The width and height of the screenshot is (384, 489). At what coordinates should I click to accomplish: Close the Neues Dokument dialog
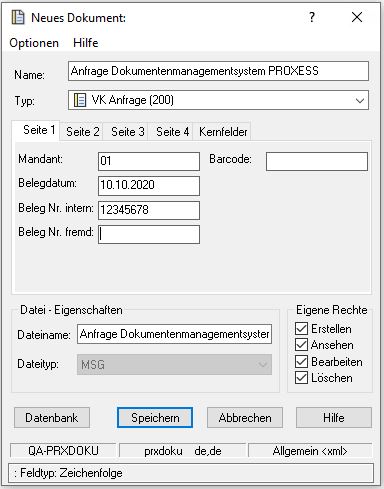(357, 17)
